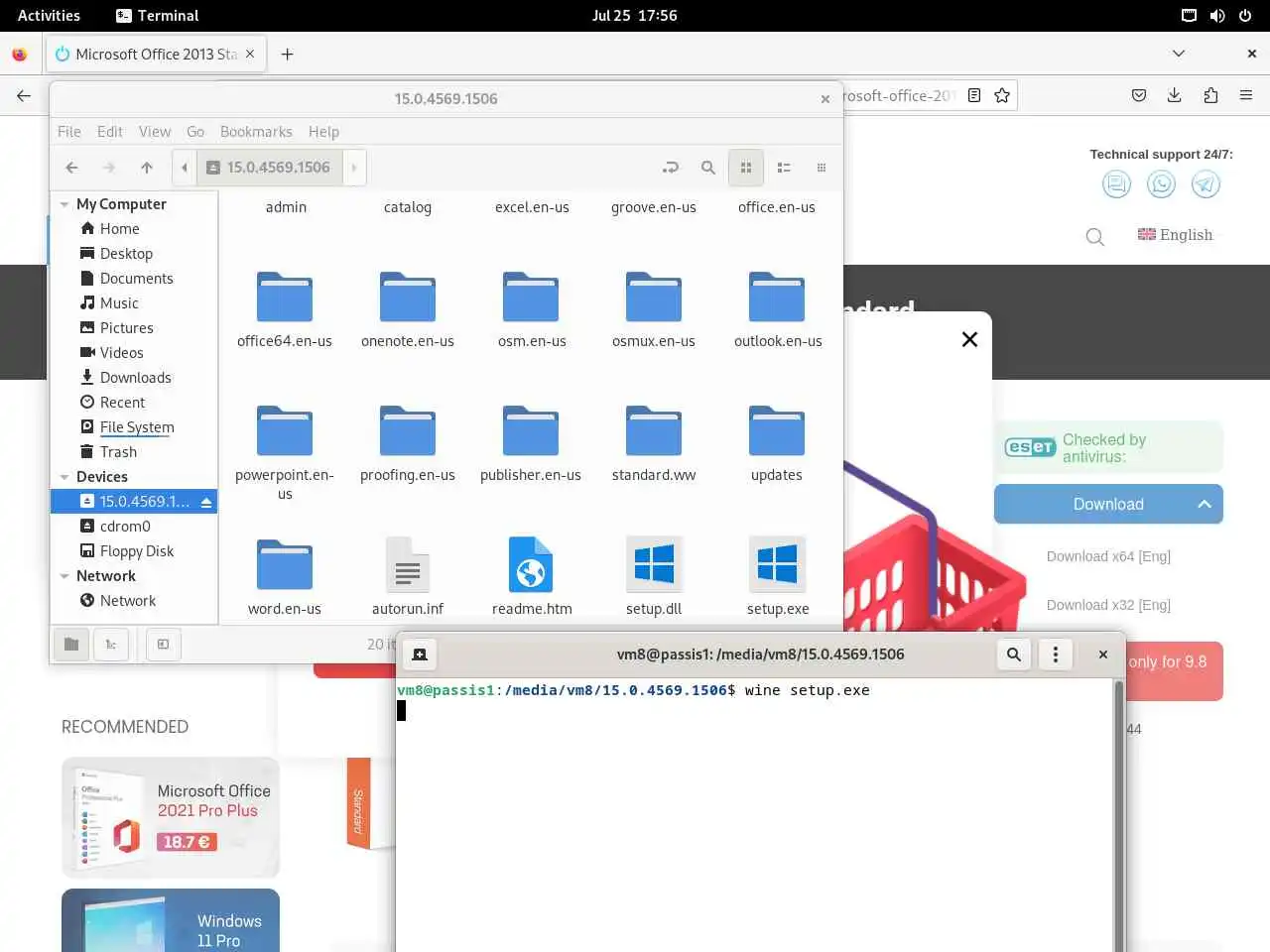The image size is (1270, 952).
Task: Open the outlook.en-us folder
Action: coord(777,309)
